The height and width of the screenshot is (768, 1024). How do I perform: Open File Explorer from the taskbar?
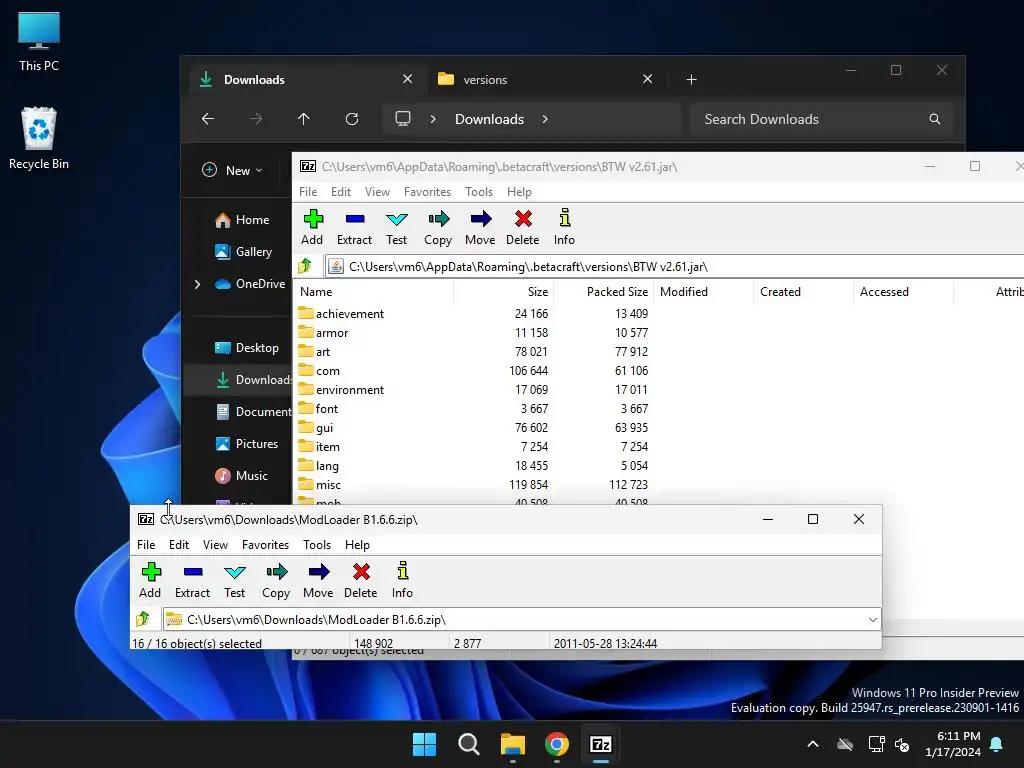point(513,744)
